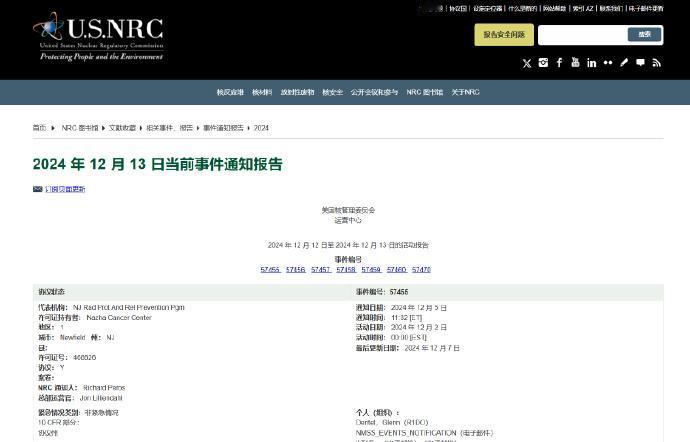This screenshot has height=442, width=690.
Task: Click NRC 图书馆 in the breadcrumb
Action: pyautogui.click(x=80, y=128)
